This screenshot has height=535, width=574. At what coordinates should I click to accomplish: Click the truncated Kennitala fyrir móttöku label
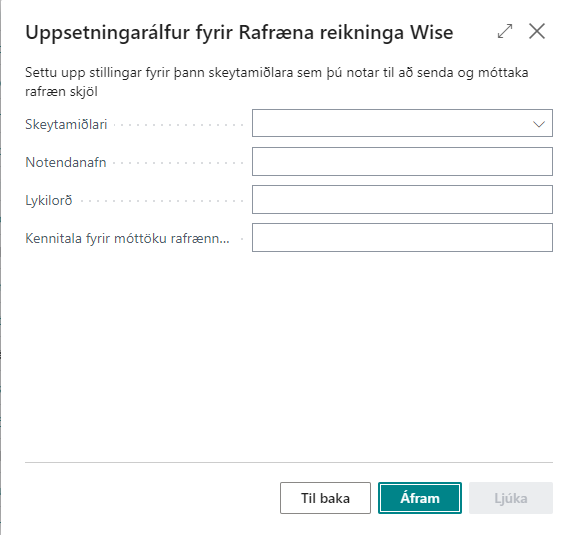pyautogui.click(x=127, y=238)
